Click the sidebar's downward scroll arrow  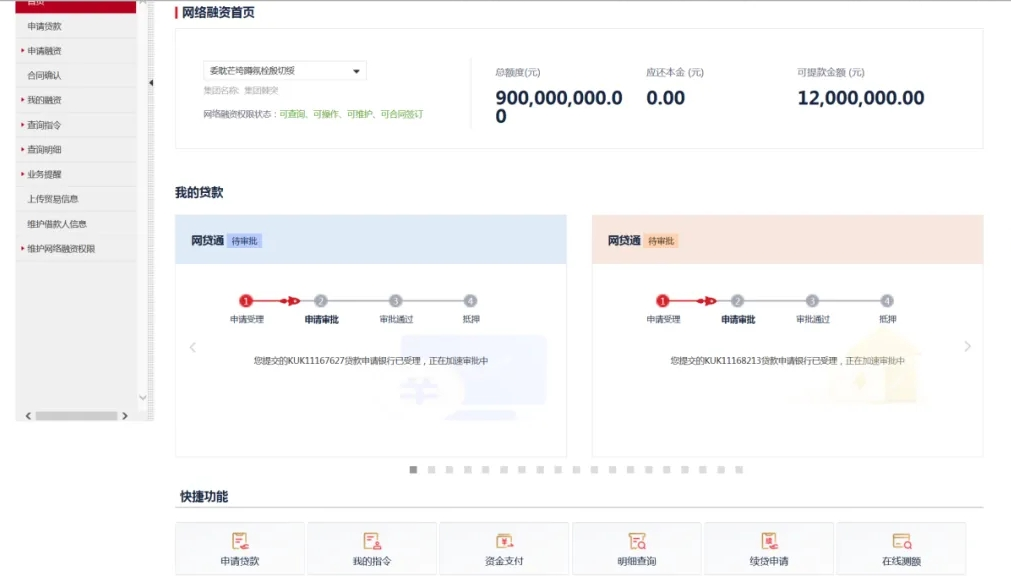[x=142, y=397]
